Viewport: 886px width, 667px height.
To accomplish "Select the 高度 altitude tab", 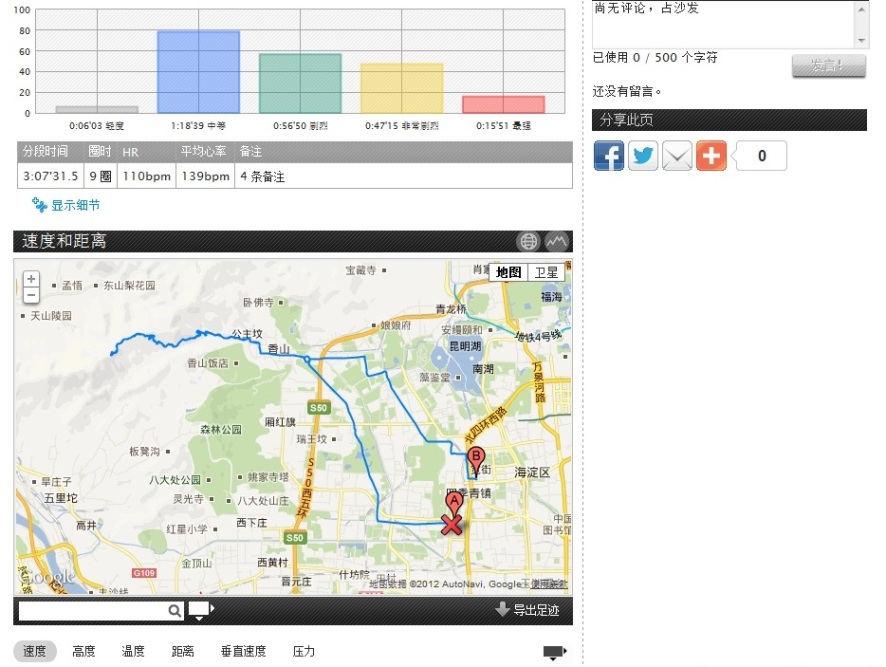I will 84,652.
